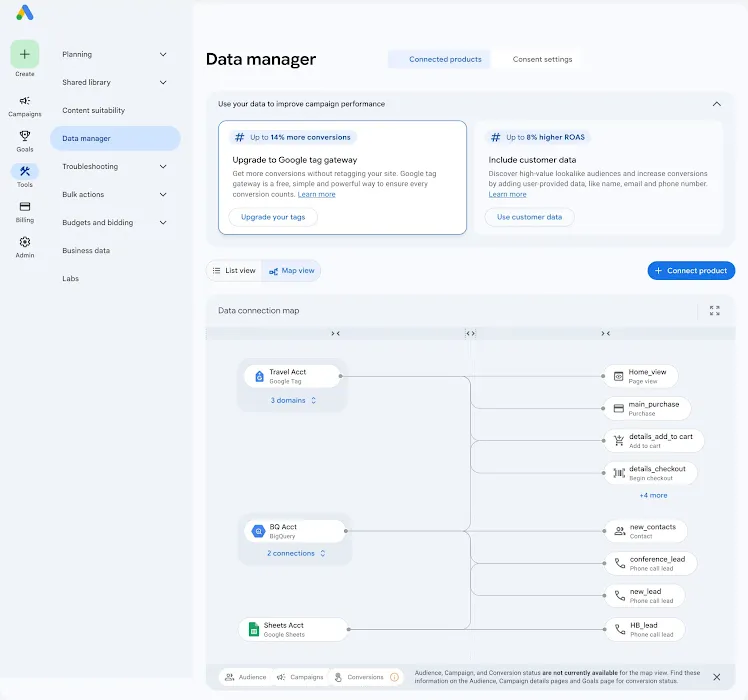Expand the 3 domains list under Travel Acct
Viewport: 748px width, 700px height.
click(293, 400)
